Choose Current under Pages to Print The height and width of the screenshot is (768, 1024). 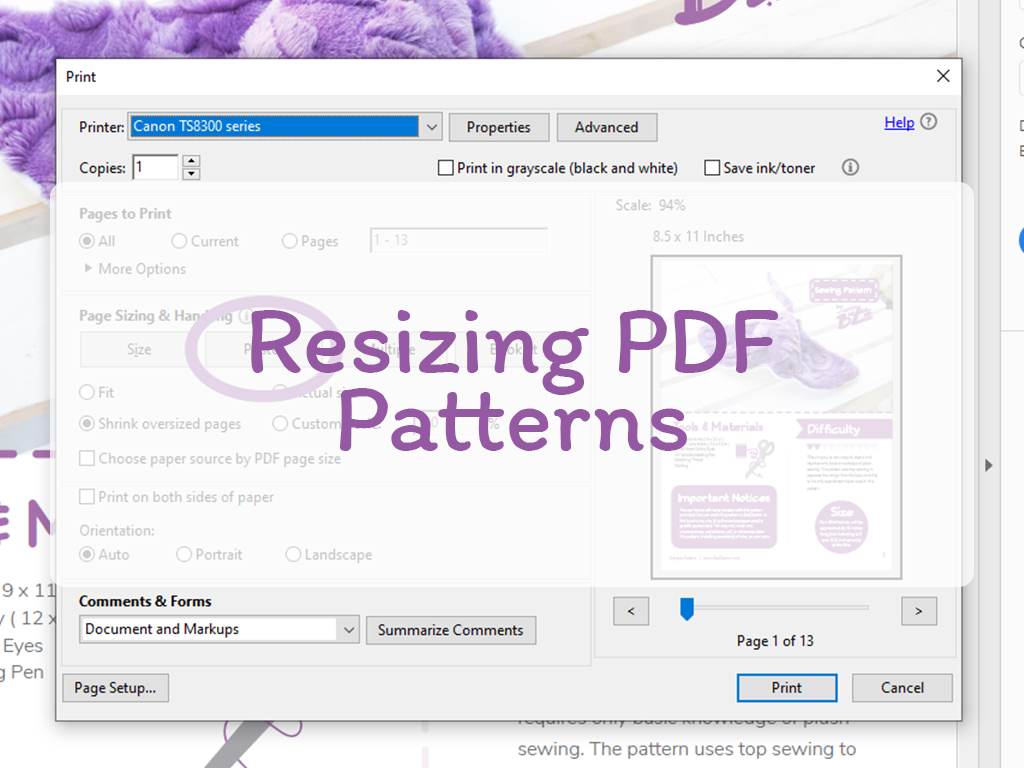click(180, 241)
